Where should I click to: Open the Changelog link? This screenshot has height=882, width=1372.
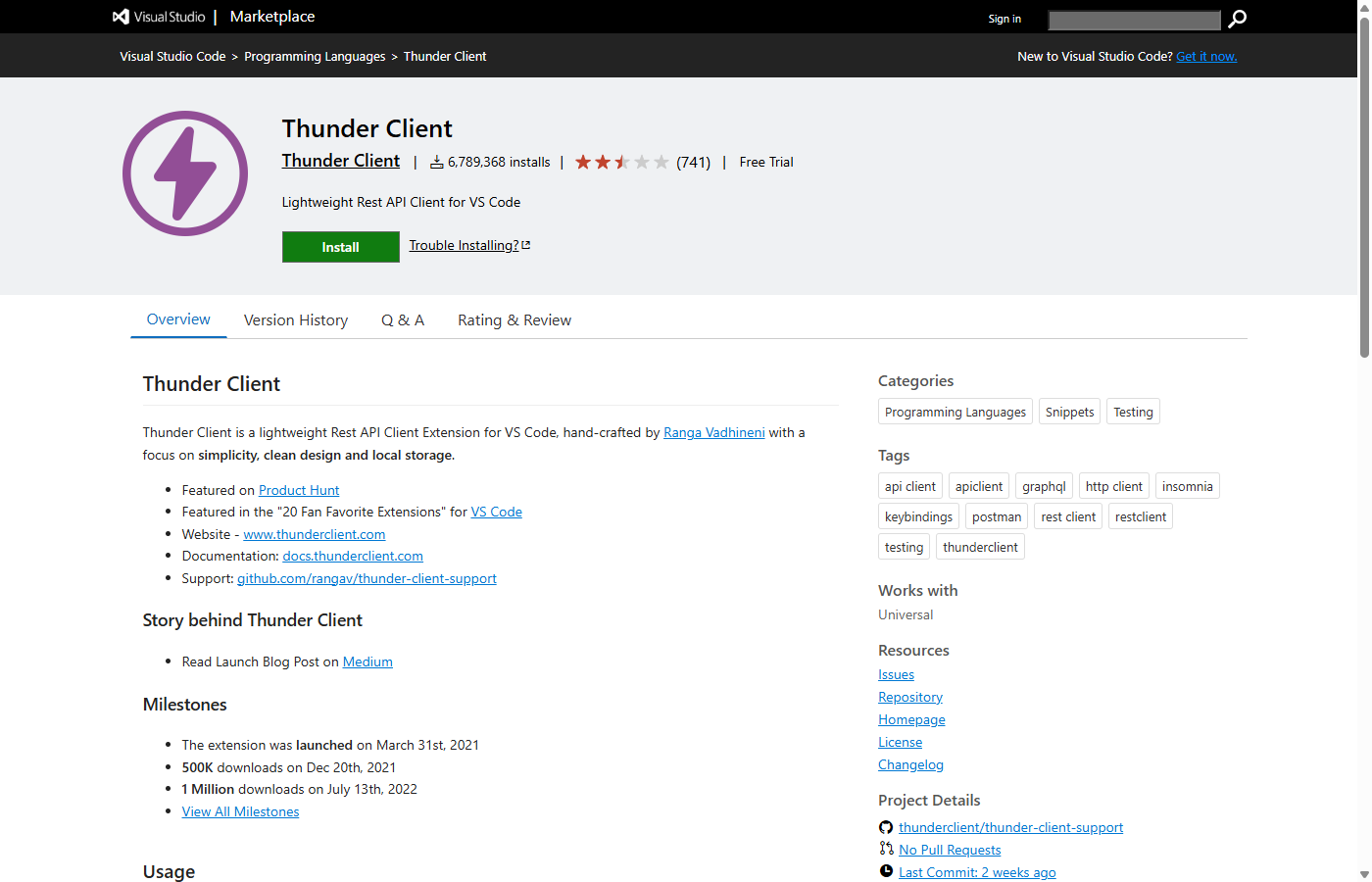[910, 764]
